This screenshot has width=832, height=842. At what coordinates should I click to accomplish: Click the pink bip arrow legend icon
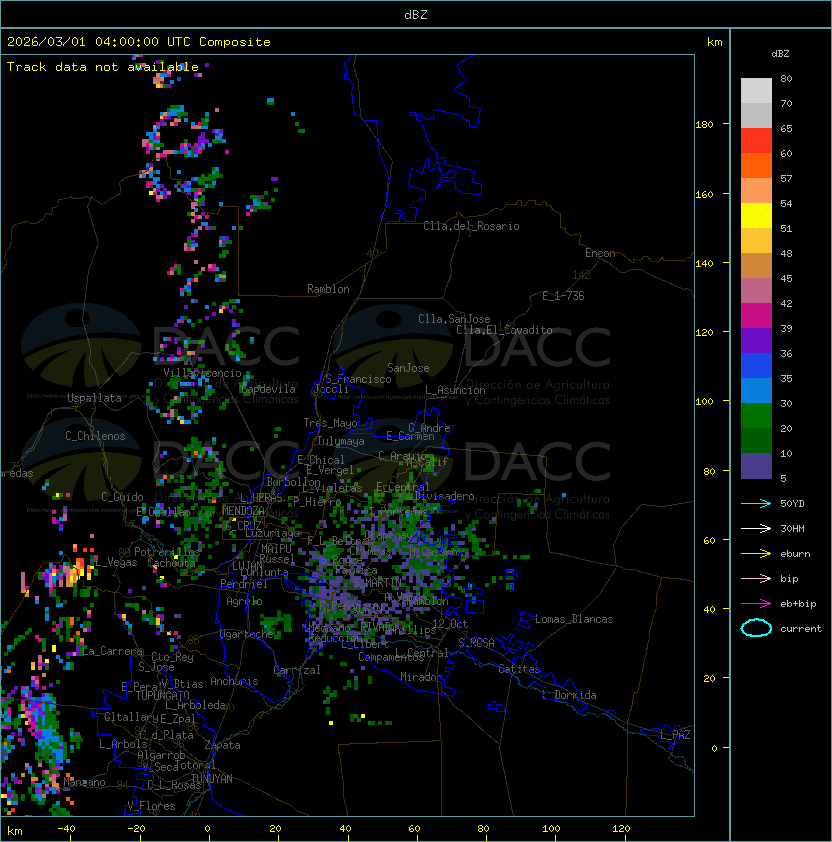[x=756, y=578]
